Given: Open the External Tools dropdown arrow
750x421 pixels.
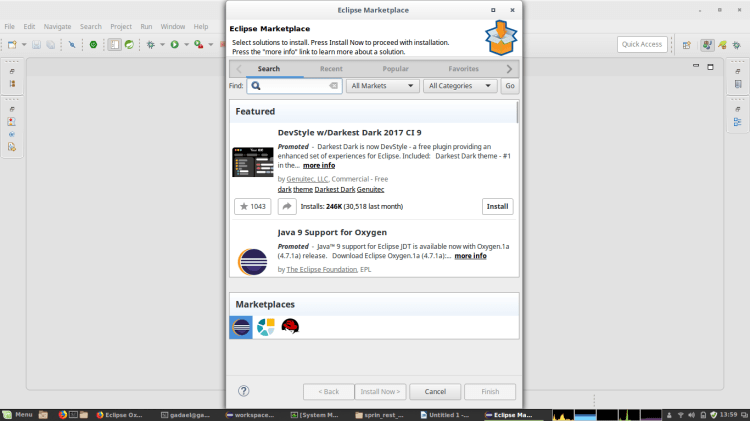Looking at the screenshot, I should tap(210, 44).
